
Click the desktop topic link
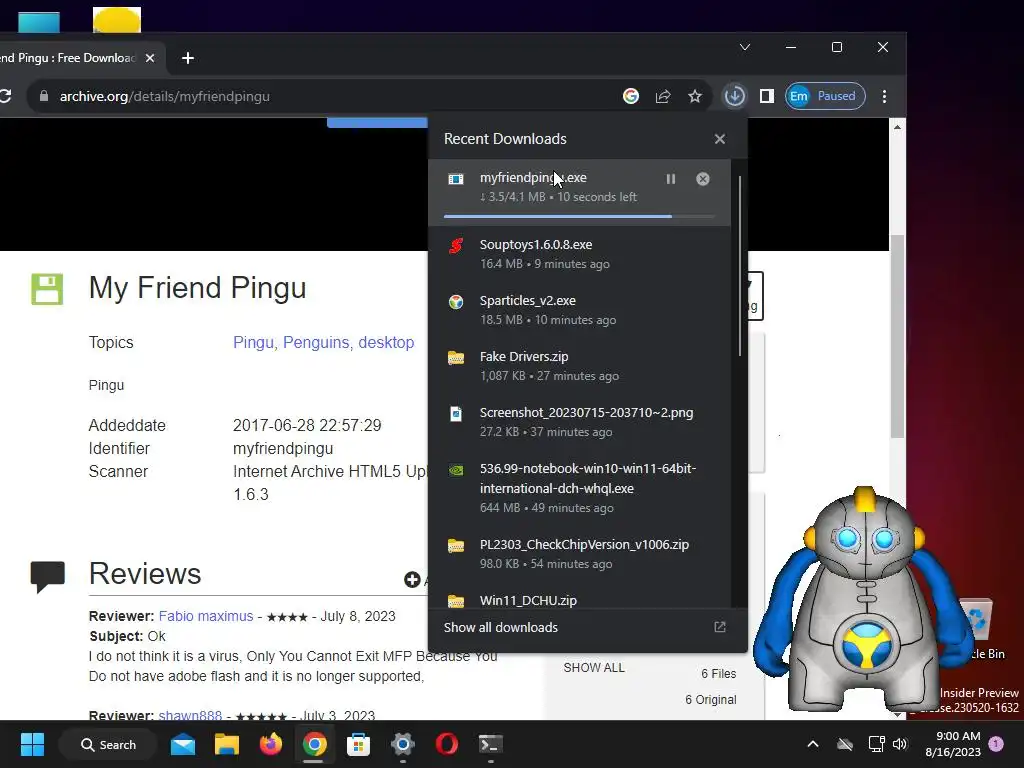[386, 342]
